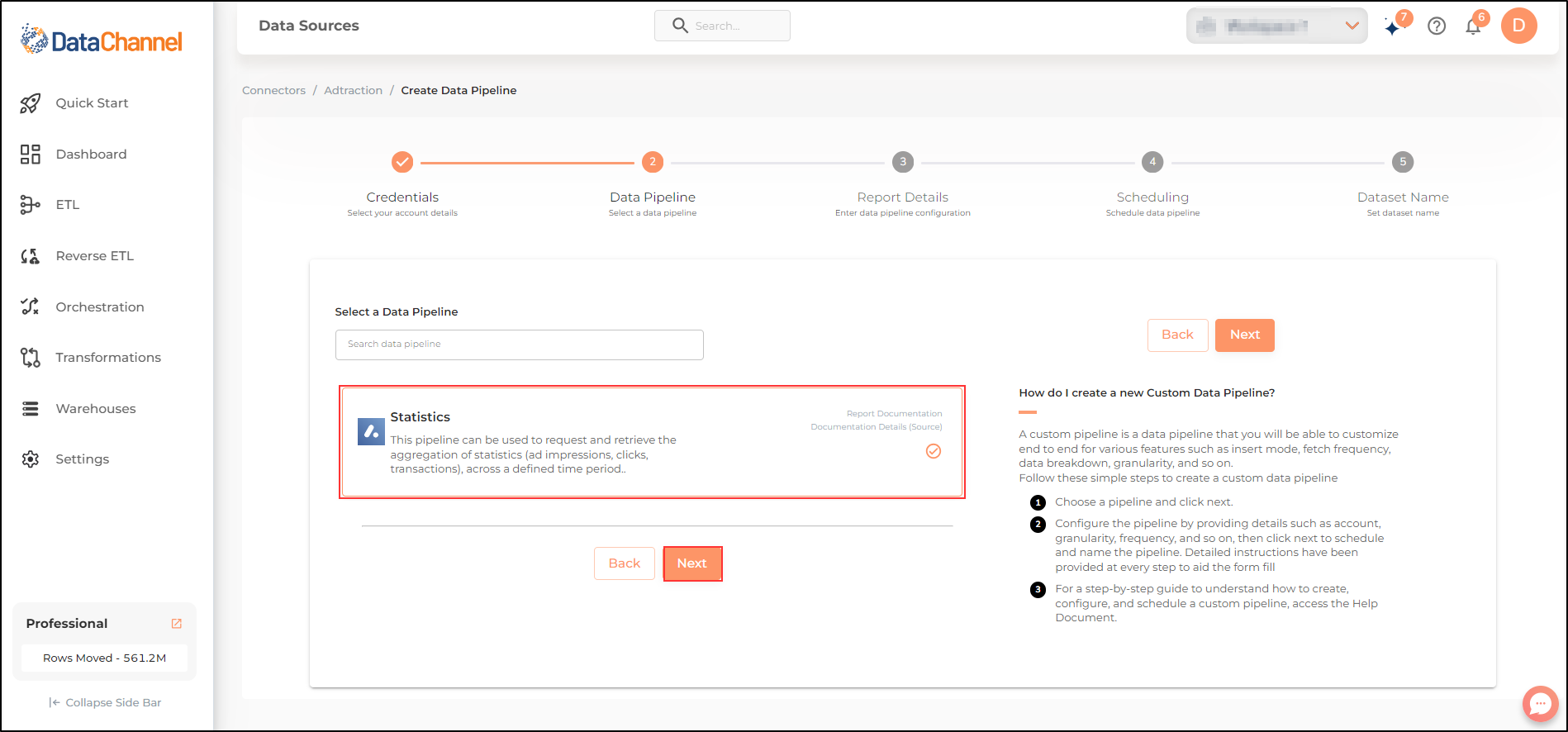Click the Search data pipeline field
Screen dimensions: 1568x732
coord(520,345)
